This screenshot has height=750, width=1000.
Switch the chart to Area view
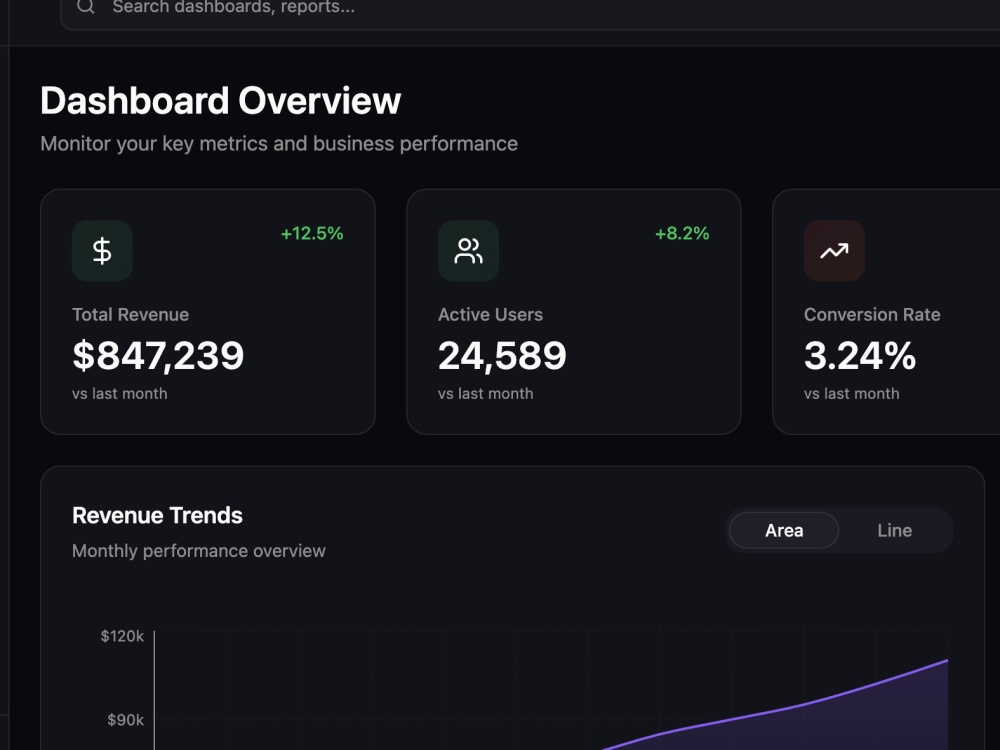click(784, 530)
